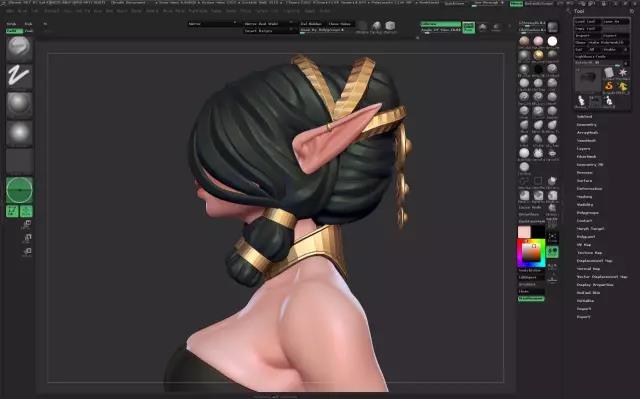Expand the Morph Target section
Image resolution: width=640 pixels, height=399 pixels.
(x=590, y=229)
